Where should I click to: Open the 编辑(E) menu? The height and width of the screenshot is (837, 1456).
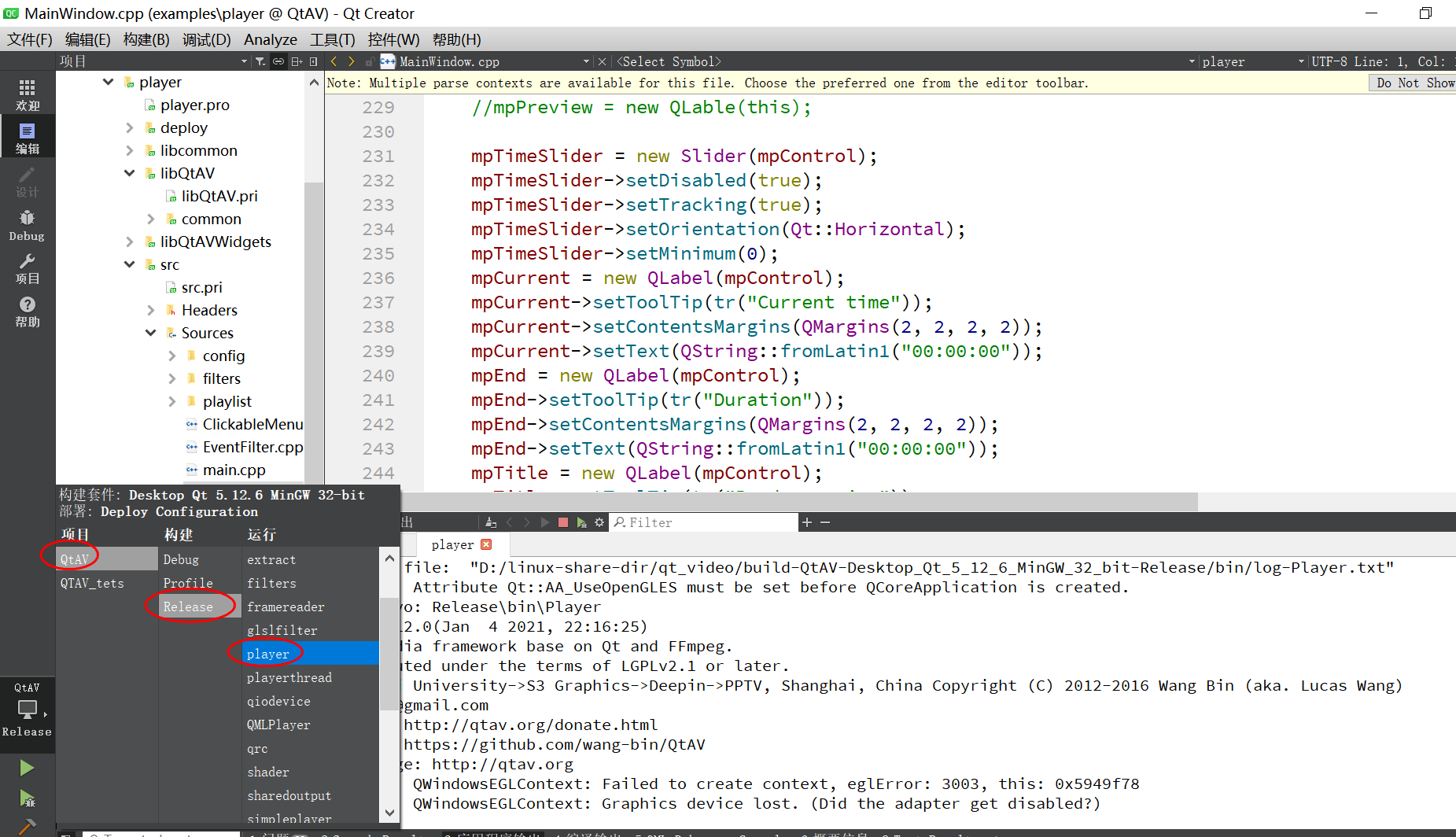coord(87,39)
